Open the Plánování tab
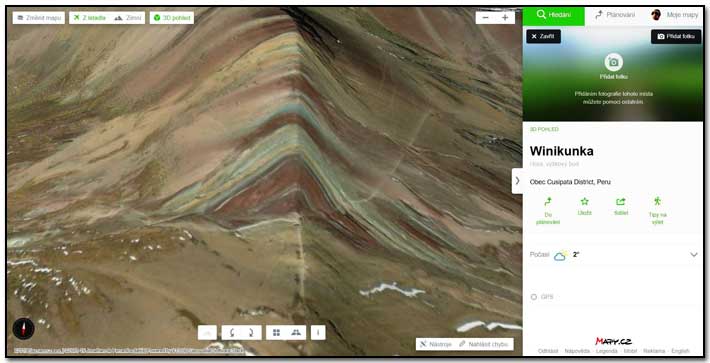Viewport: 710px width, 363px height. pyautogui.click(x=615, y=15)
